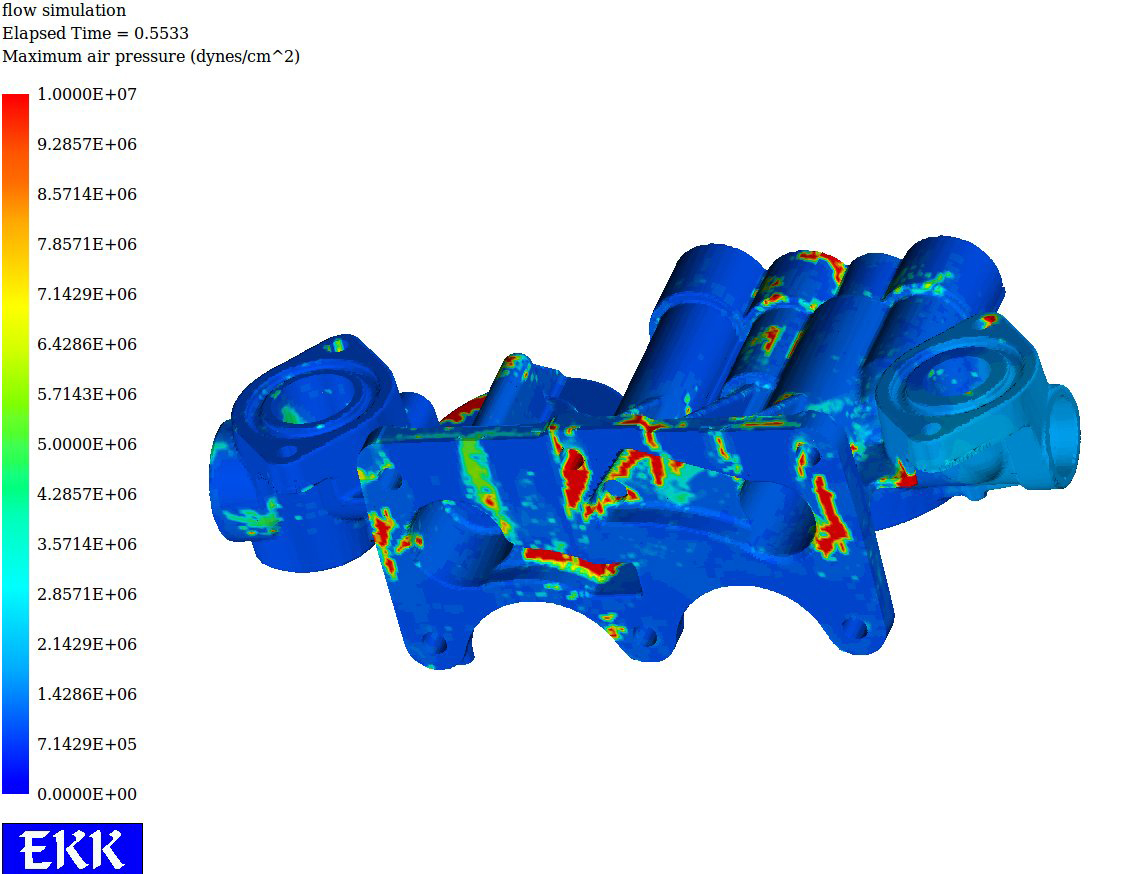Click the 7.1429E+06 legend value
Viewport: 1136px width, 874px height.
point(87,294)
